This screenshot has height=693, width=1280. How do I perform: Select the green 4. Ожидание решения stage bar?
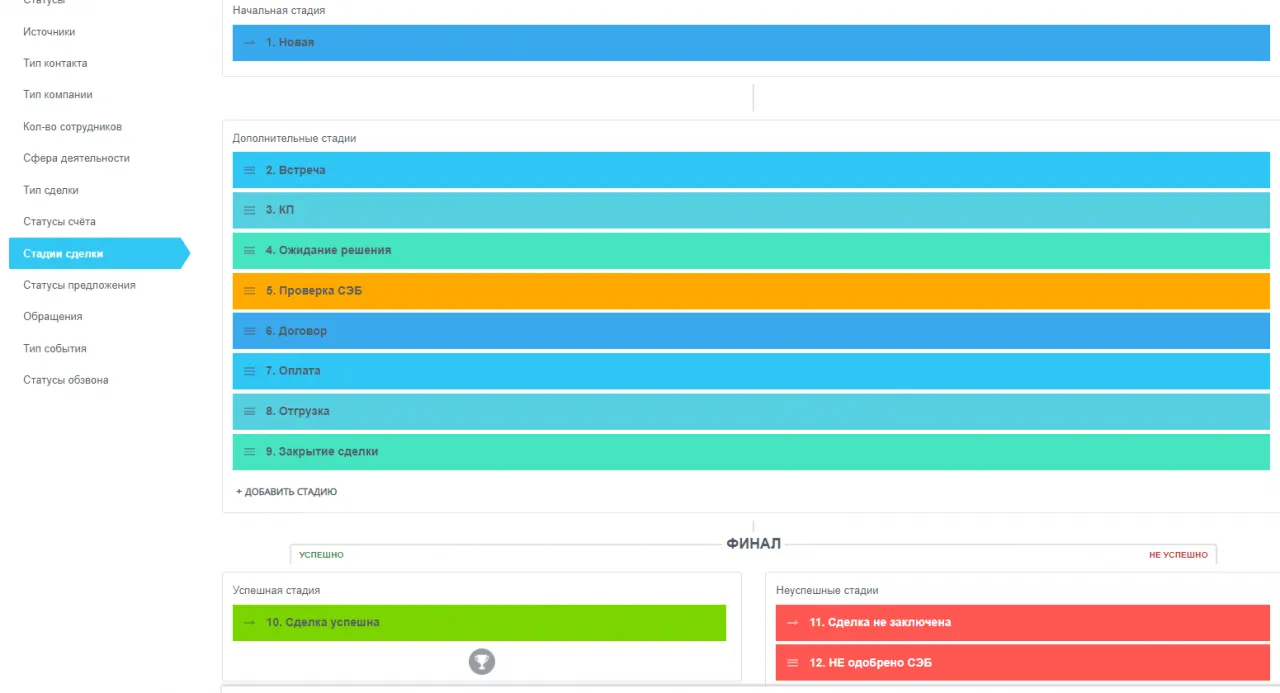pos(750,250)
